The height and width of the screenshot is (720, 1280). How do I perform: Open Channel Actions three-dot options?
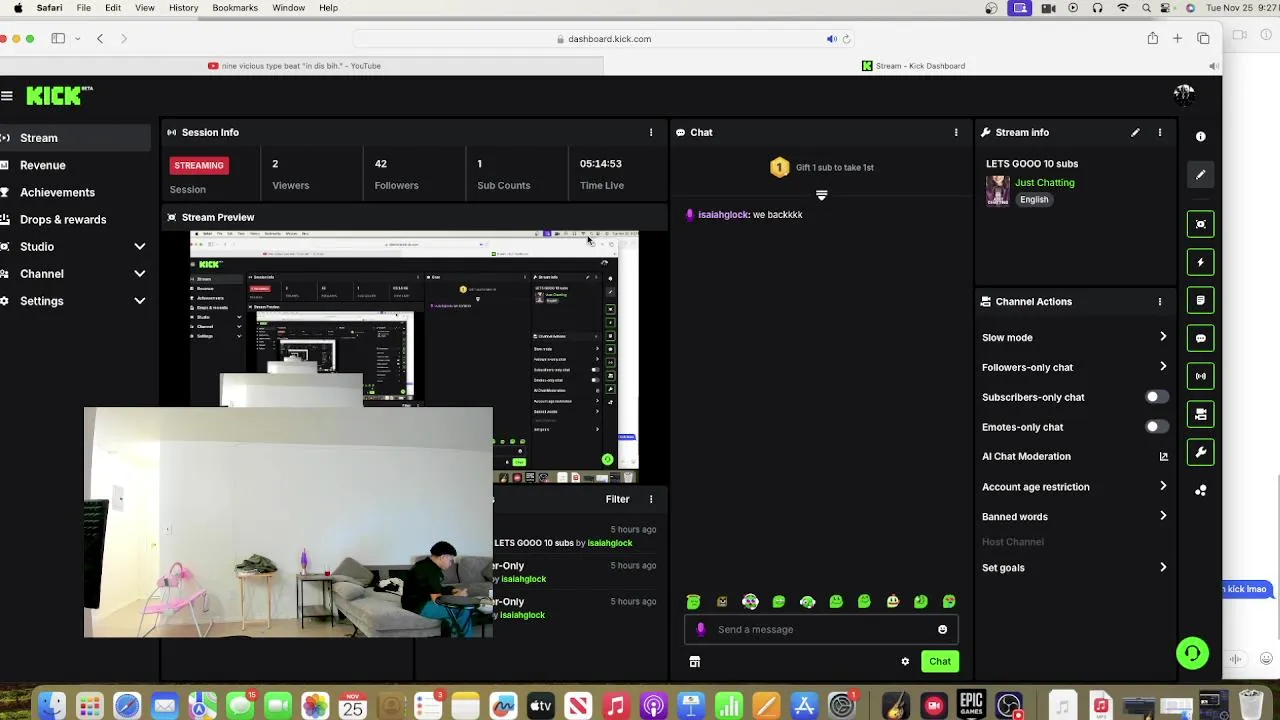click(1160, 301)
